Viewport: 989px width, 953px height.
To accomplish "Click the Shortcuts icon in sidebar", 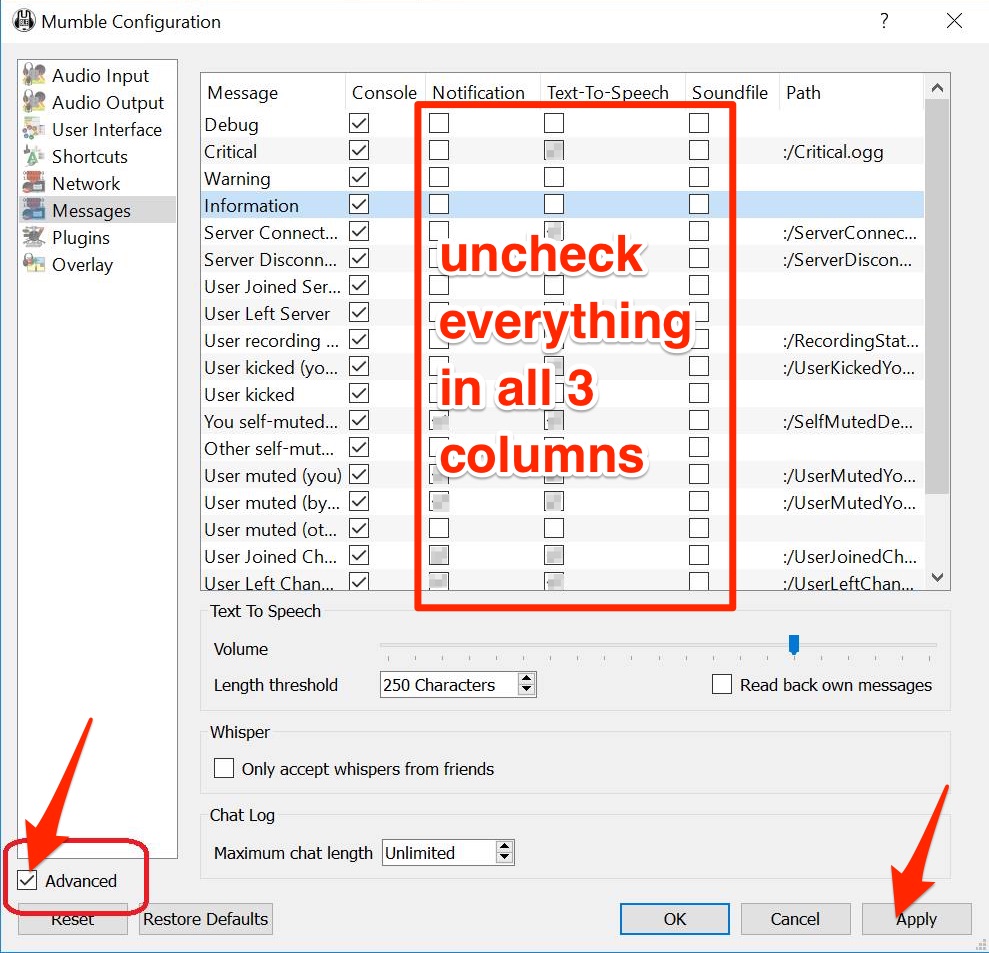I will (34, 156).
